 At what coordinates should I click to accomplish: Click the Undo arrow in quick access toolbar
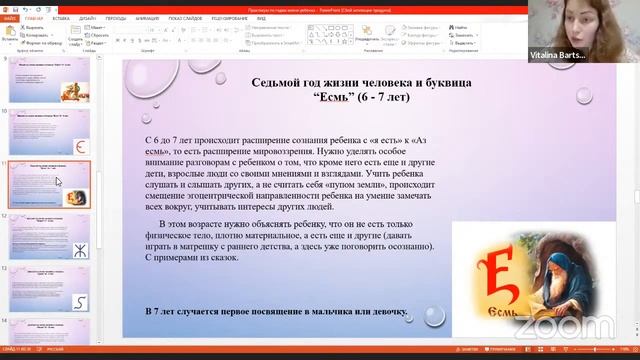coord(25,10)
